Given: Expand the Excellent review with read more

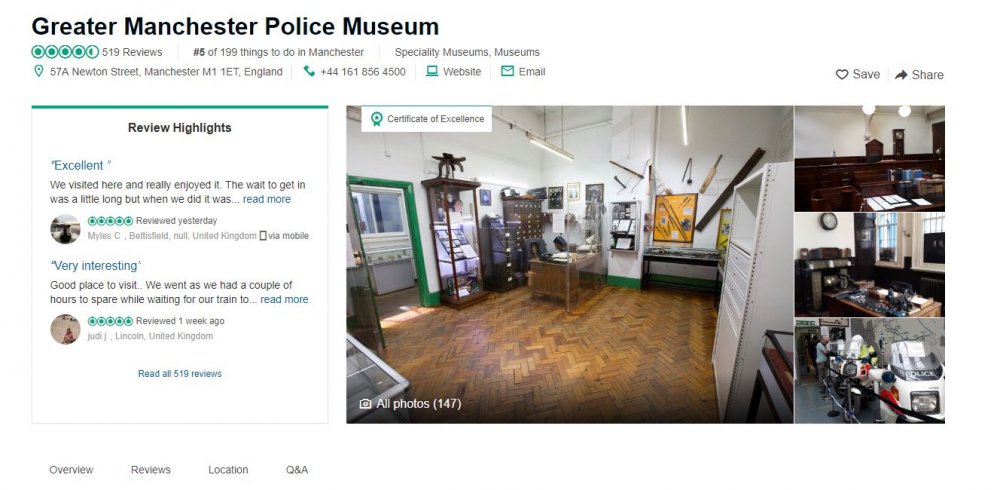Looking at the screenshot, I should click(267, 199).
